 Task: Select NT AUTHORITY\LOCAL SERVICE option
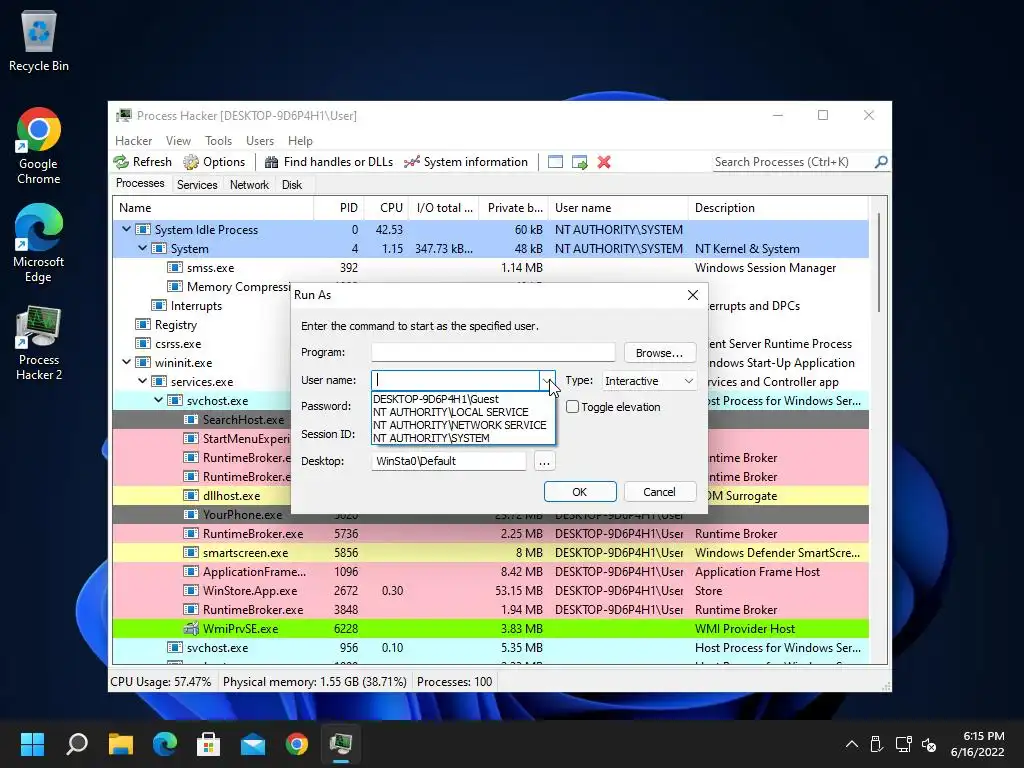tap(462, 412)
